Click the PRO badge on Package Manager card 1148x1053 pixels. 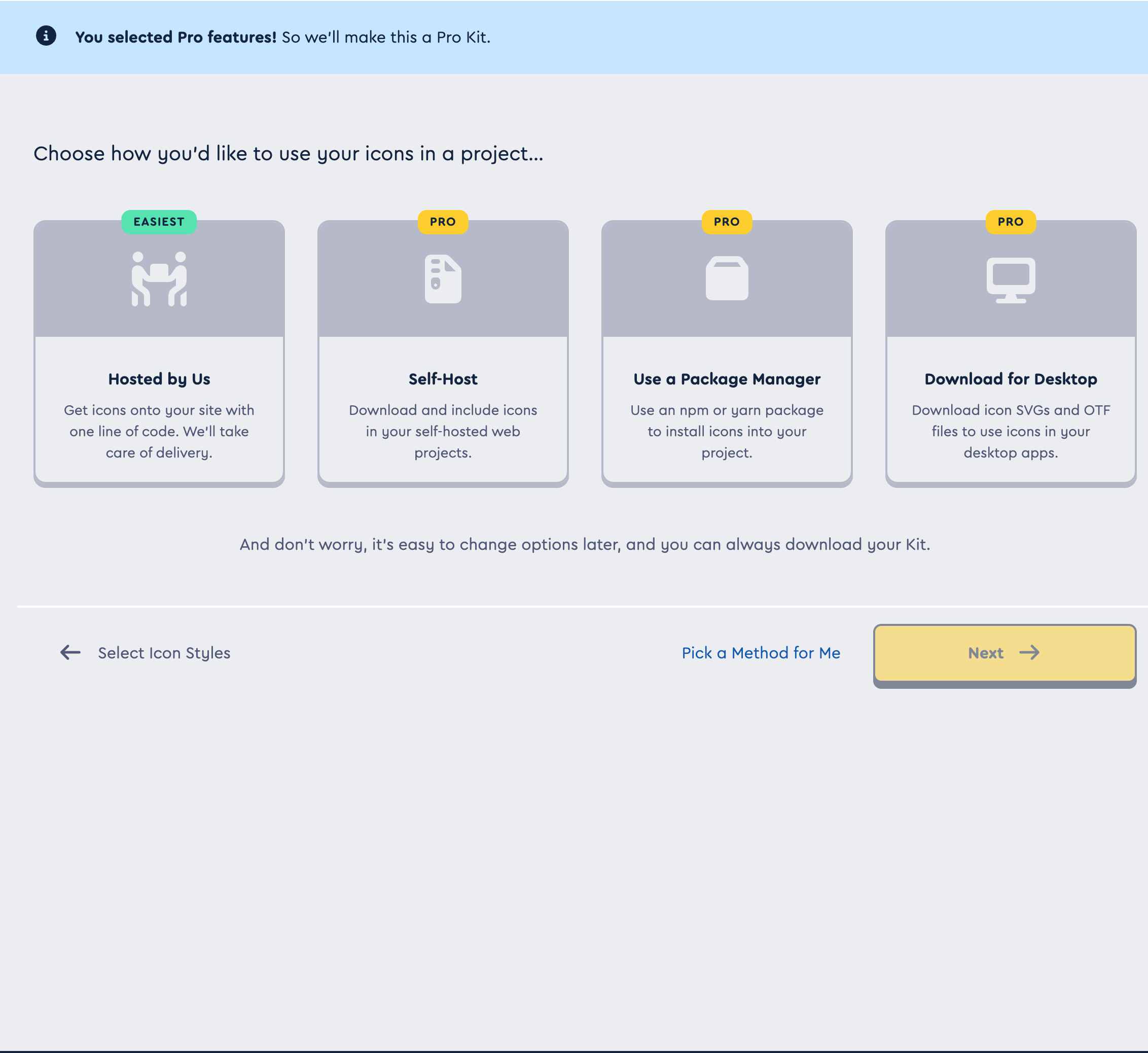(727, 222)
